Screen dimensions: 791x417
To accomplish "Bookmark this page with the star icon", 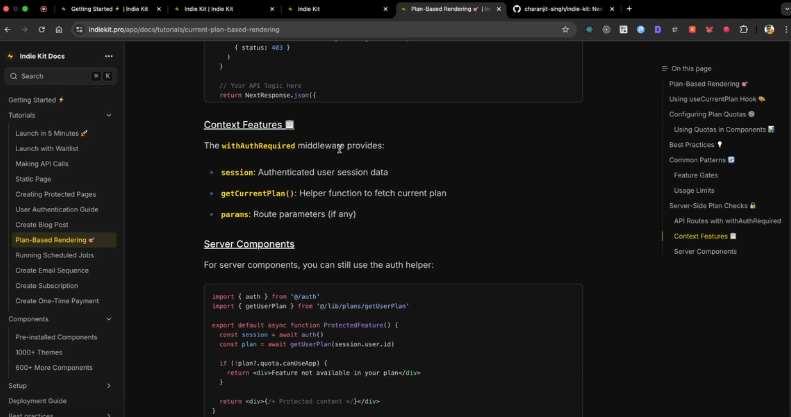I will (565, 29).
